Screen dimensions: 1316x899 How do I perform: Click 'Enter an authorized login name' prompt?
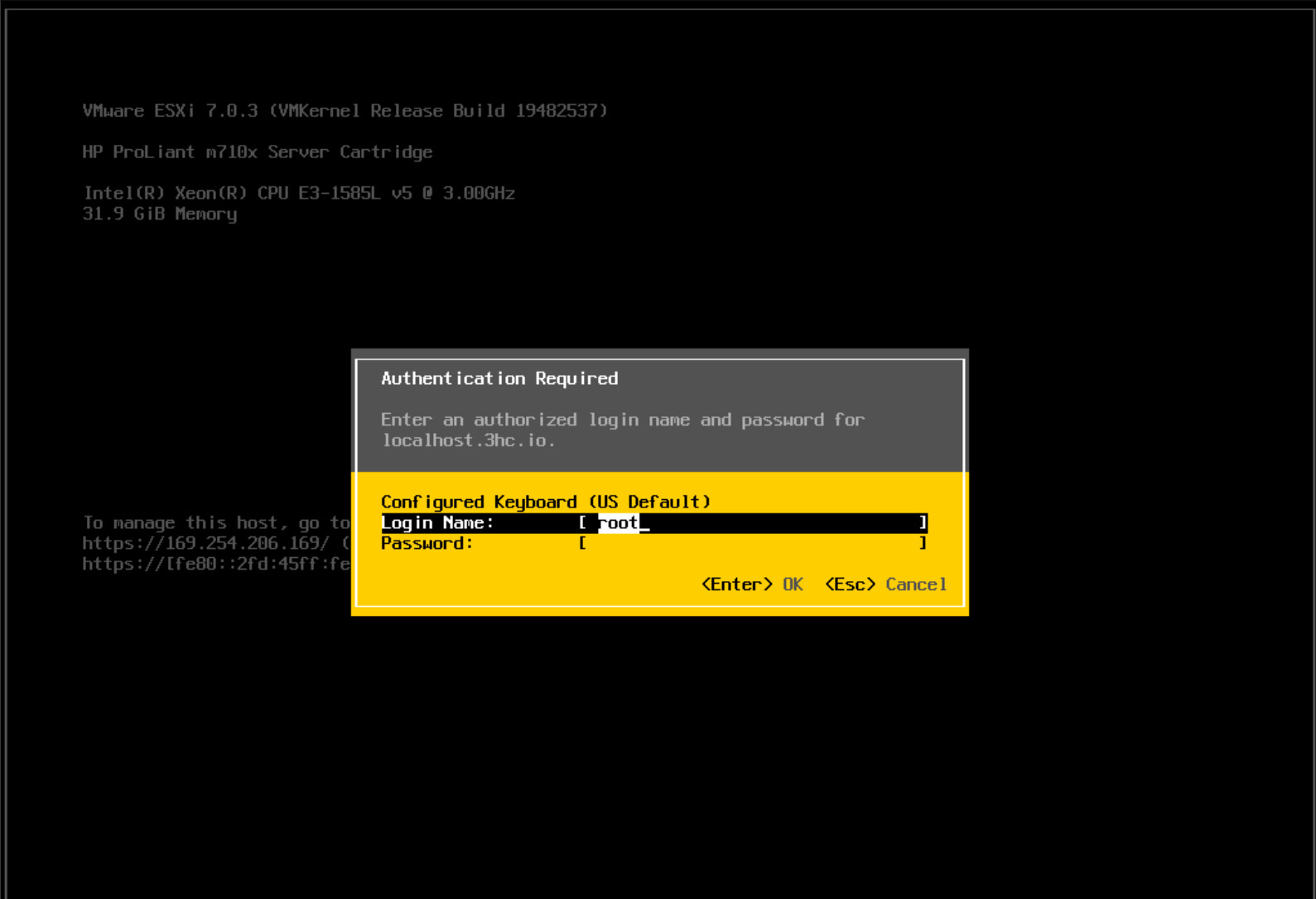pyautogui.click(x=623, y=420)
